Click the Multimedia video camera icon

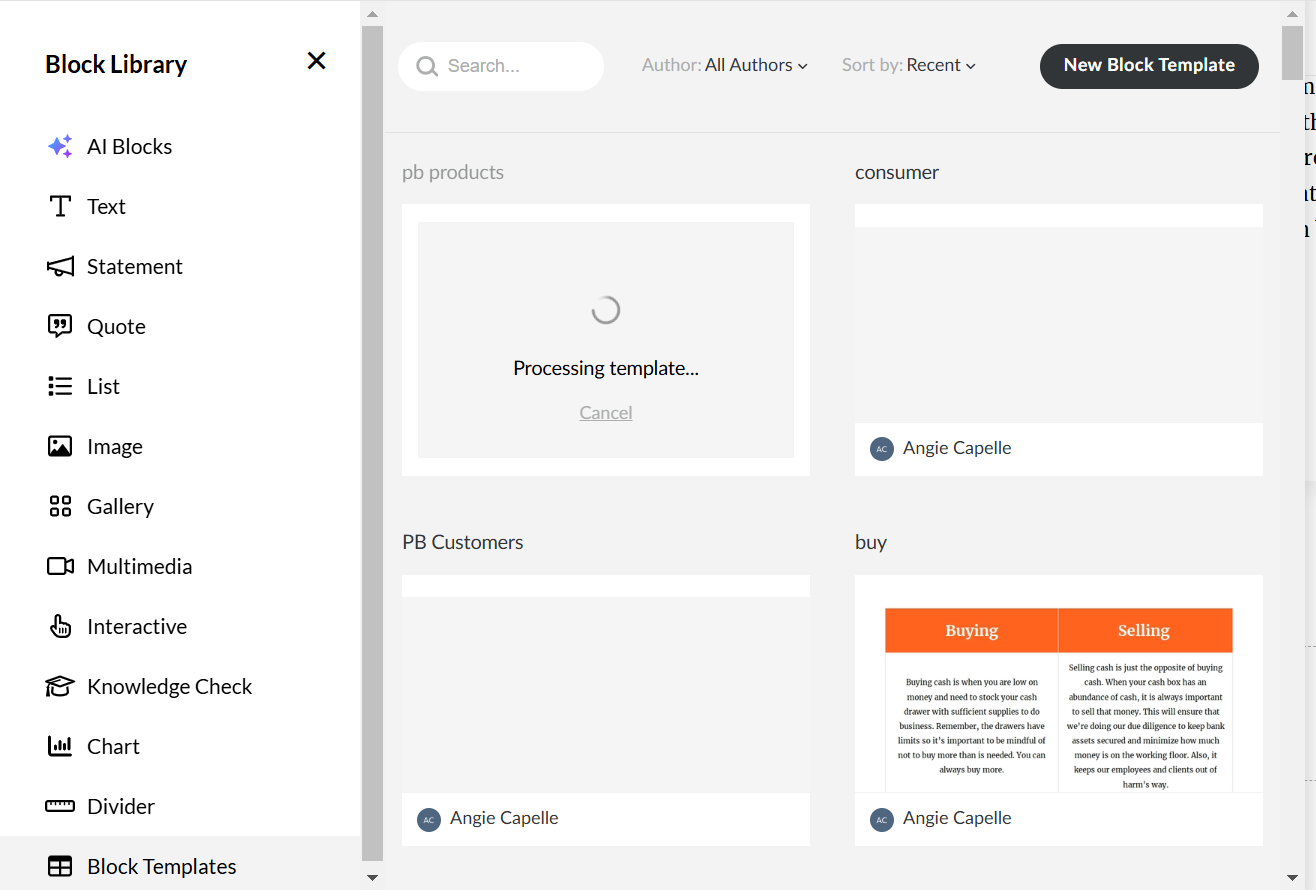[x=60, y=566]
